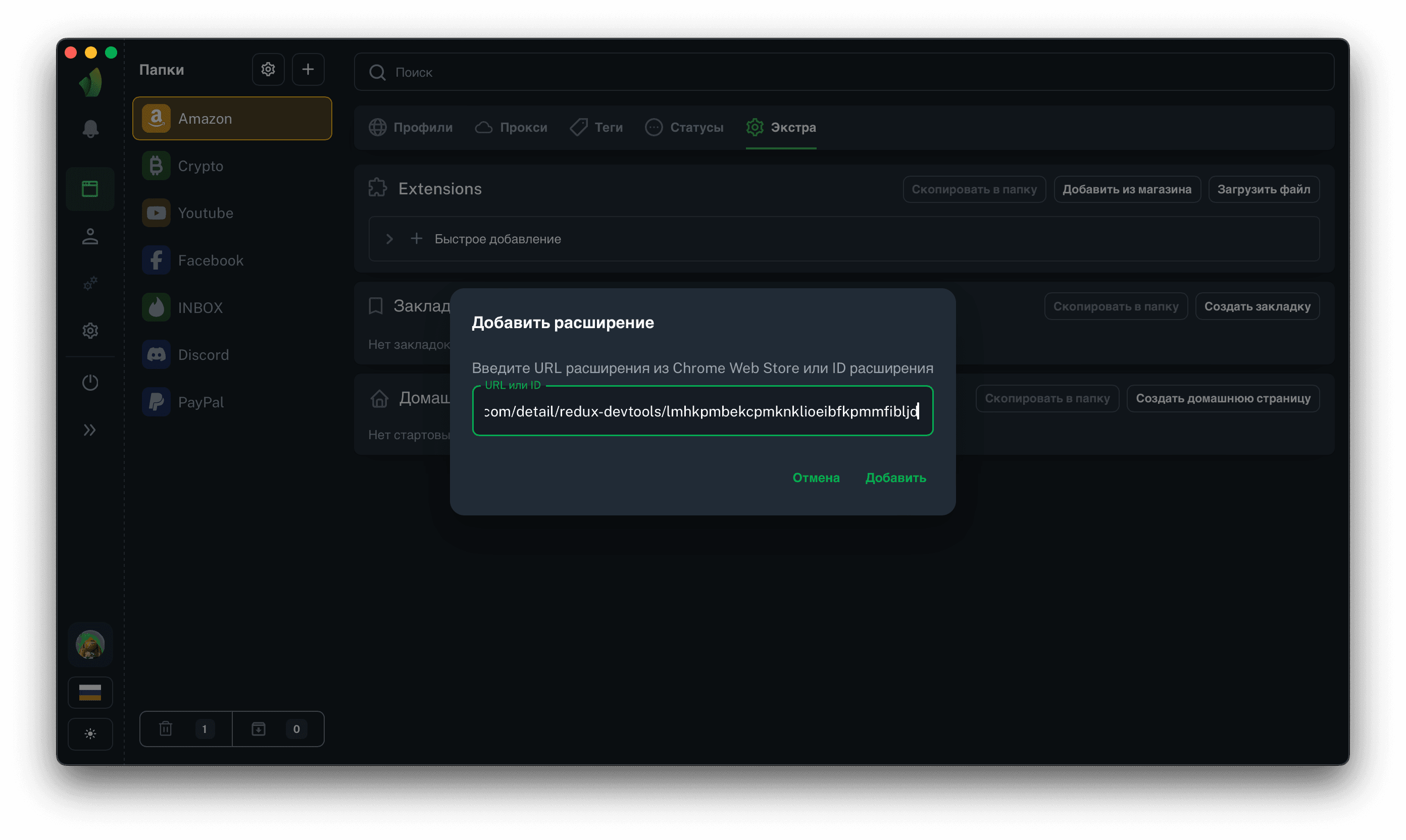Screen dimensions: 1406x840
Task: Expand the sidebar with double chevron
Action: [90, 430]
